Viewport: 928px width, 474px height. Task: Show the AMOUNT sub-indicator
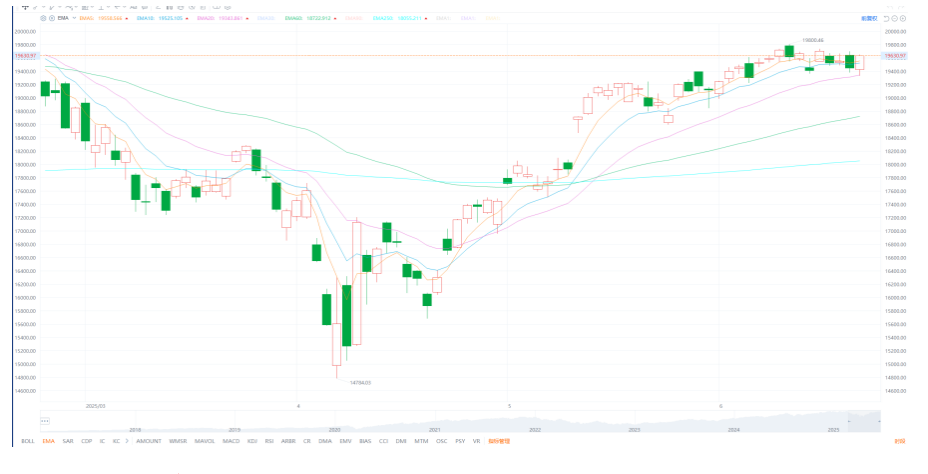(x=149, y=441)
